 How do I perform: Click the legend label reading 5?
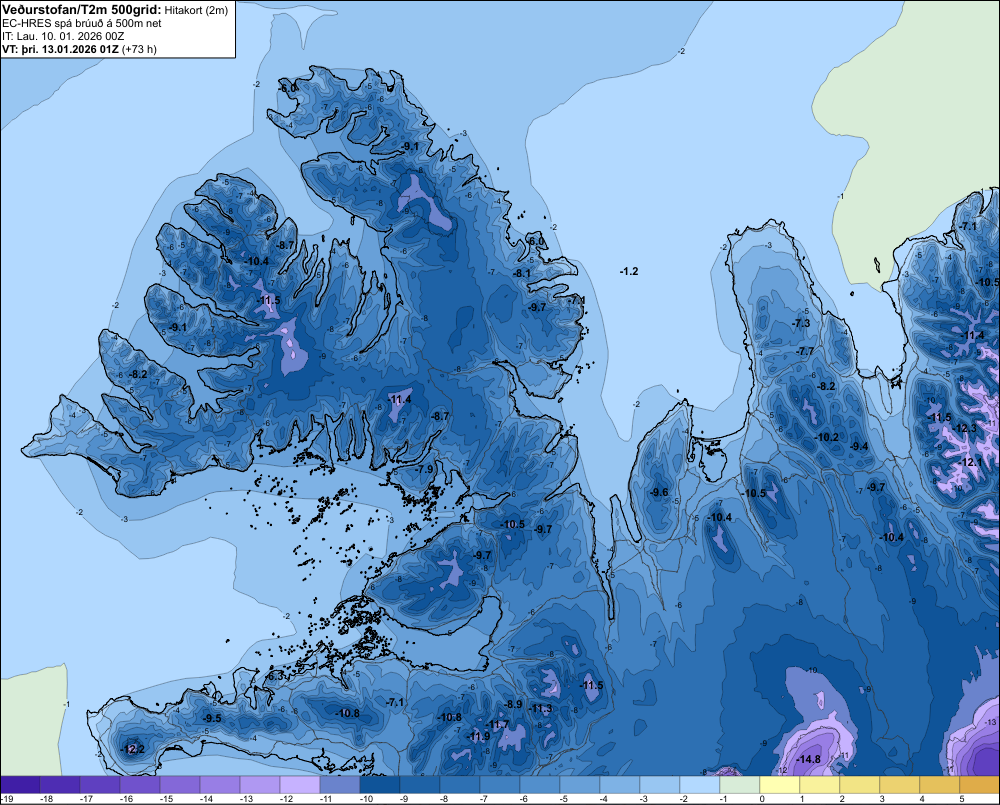point(962,799)
